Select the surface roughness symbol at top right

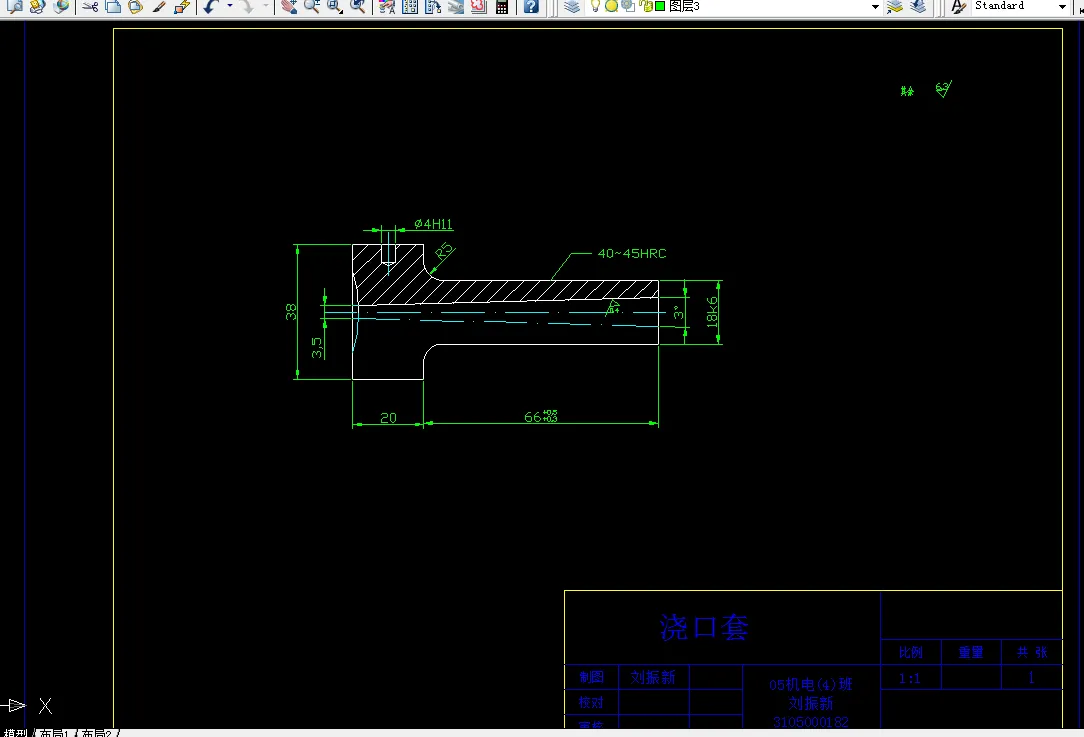pyautogui.click(x=944, y=89)
